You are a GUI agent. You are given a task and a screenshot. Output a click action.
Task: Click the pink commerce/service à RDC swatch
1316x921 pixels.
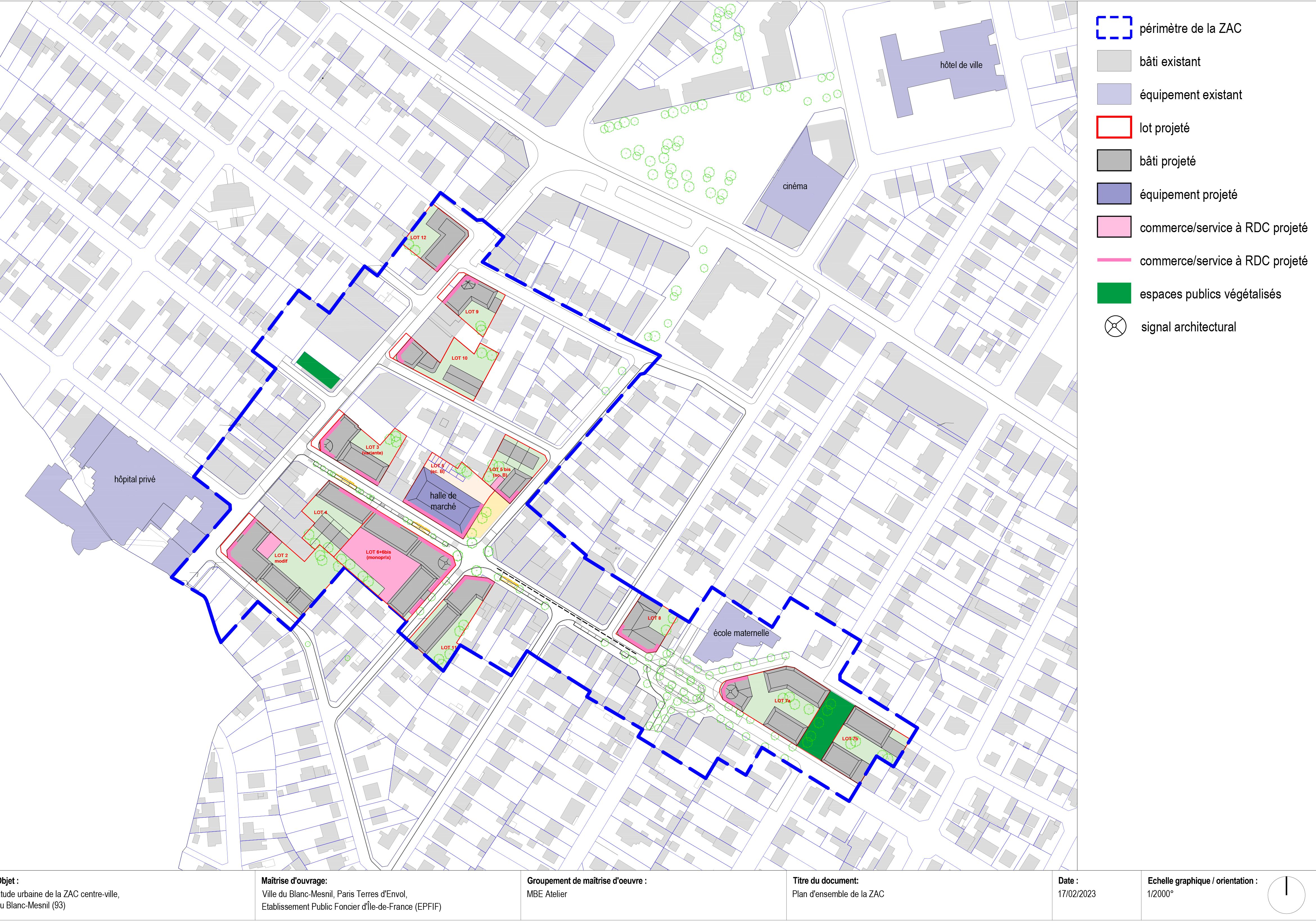(1114, 227)
